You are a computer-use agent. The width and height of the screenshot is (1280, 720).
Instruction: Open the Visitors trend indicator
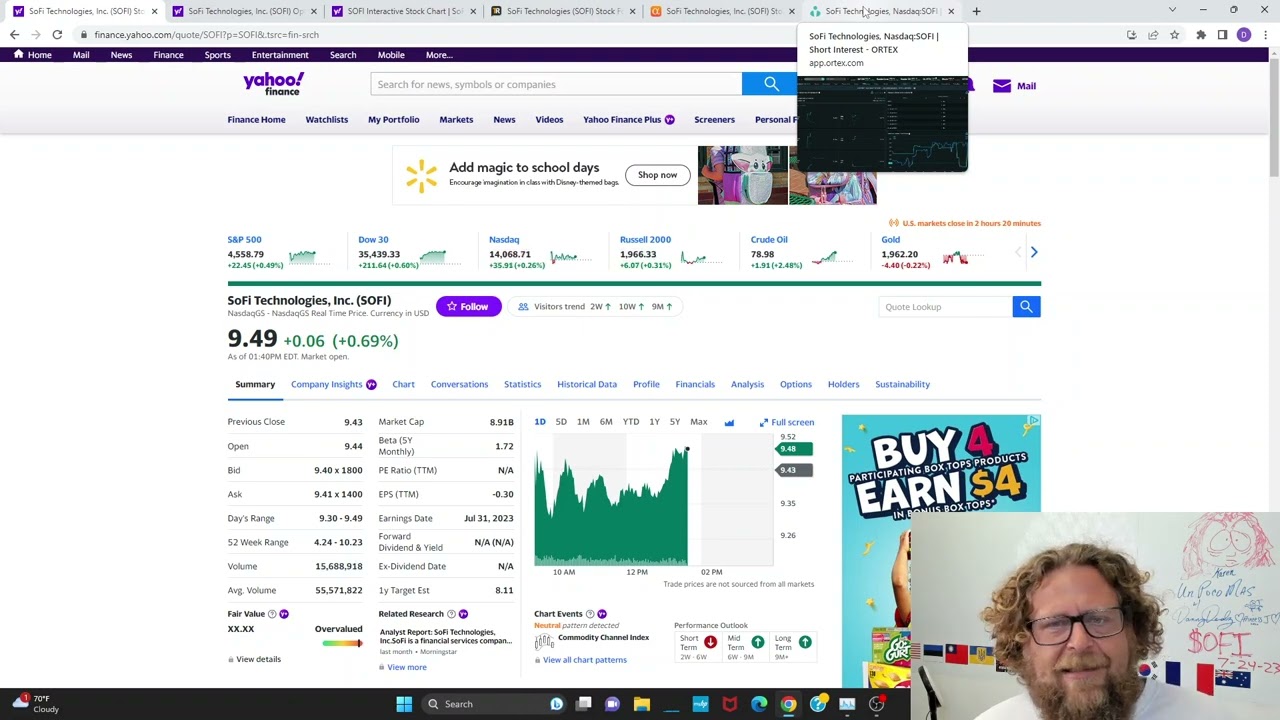click(597, 307)
